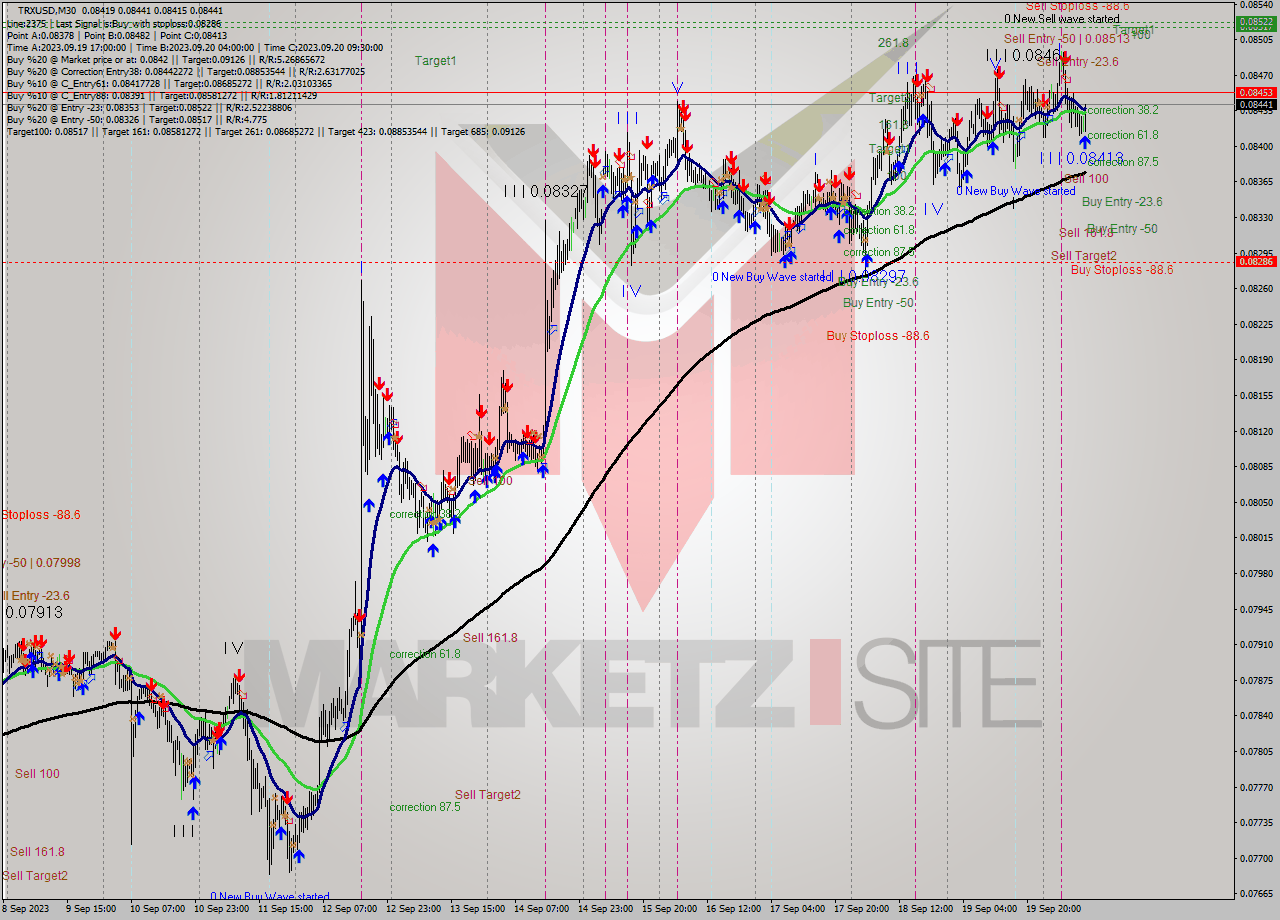Click the '17 Sep 04:00' time label
1280x920 pixels.
798,909
